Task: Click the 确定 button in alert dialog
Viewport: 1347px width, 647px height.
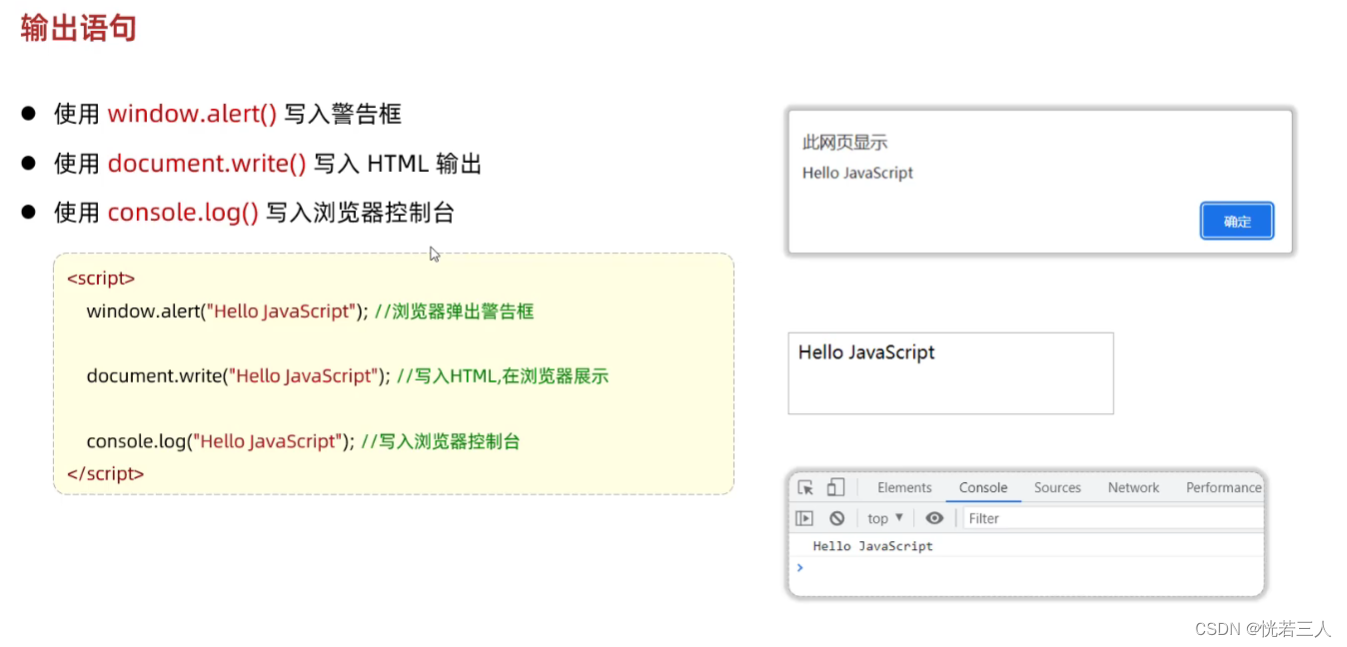Action: coord(1237,221)
